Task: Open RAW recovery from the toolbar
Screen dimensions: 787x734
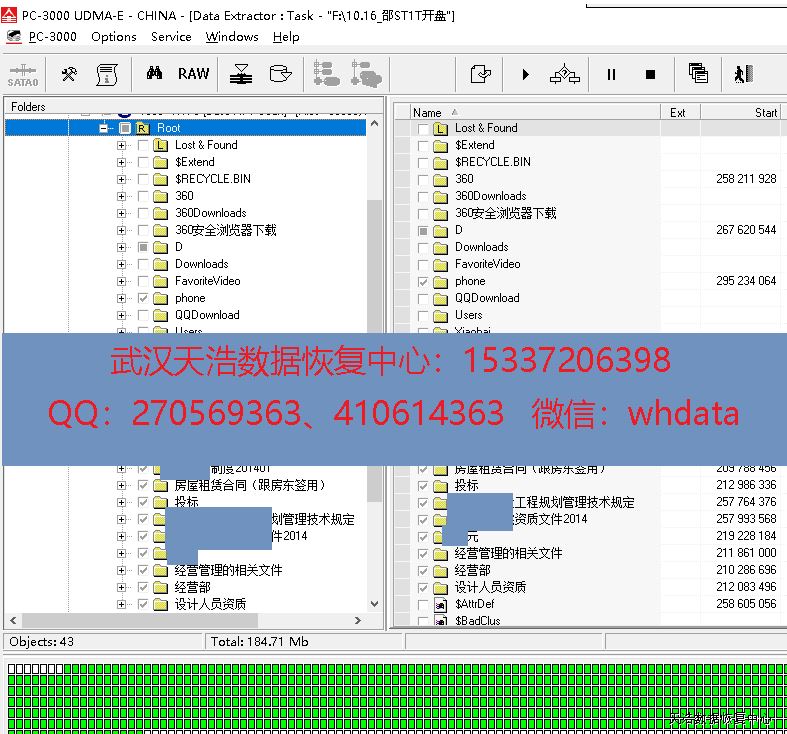Action: click(x=194, y=74)
